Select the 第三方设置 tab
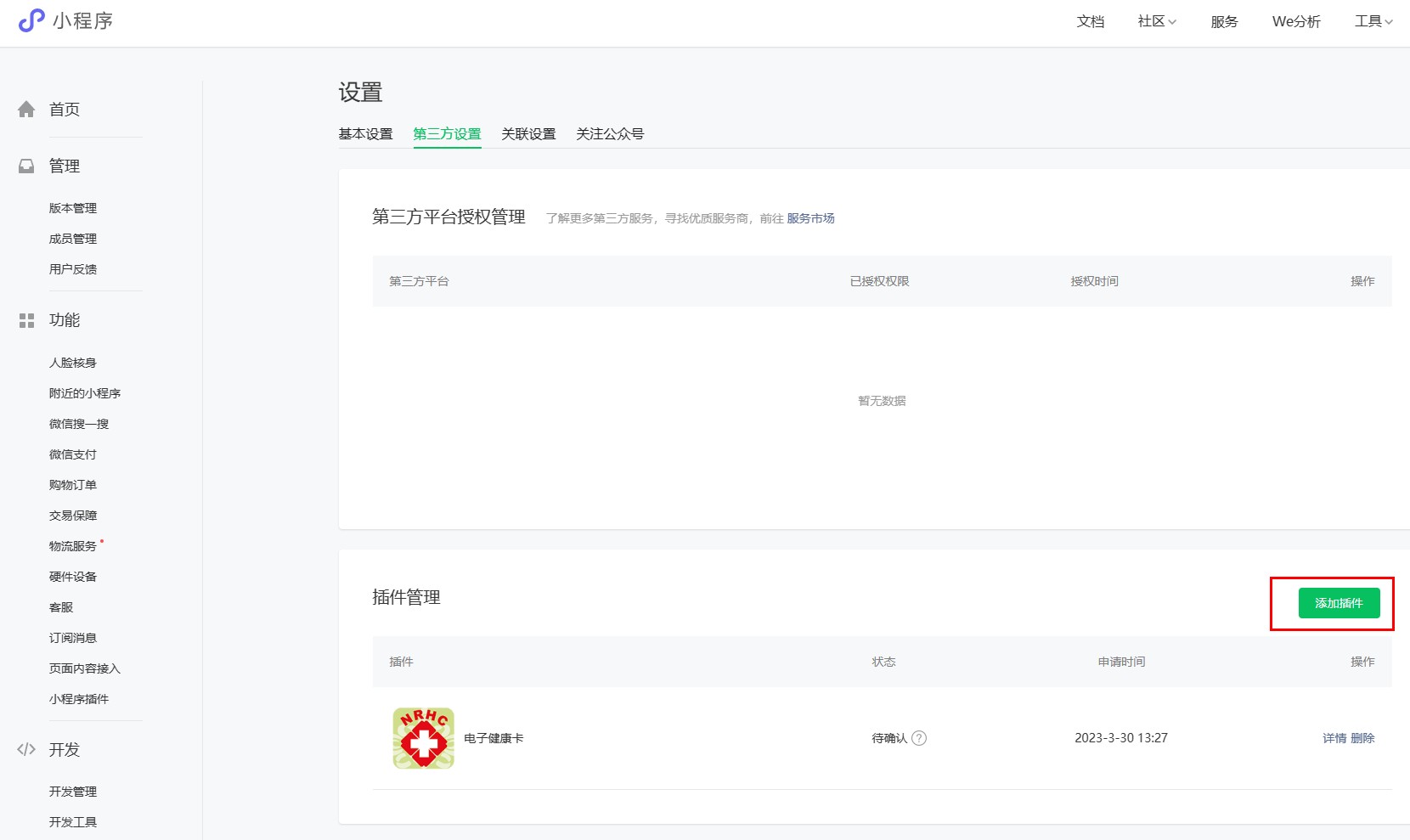 pyautogui.click(x=447, y=134)
